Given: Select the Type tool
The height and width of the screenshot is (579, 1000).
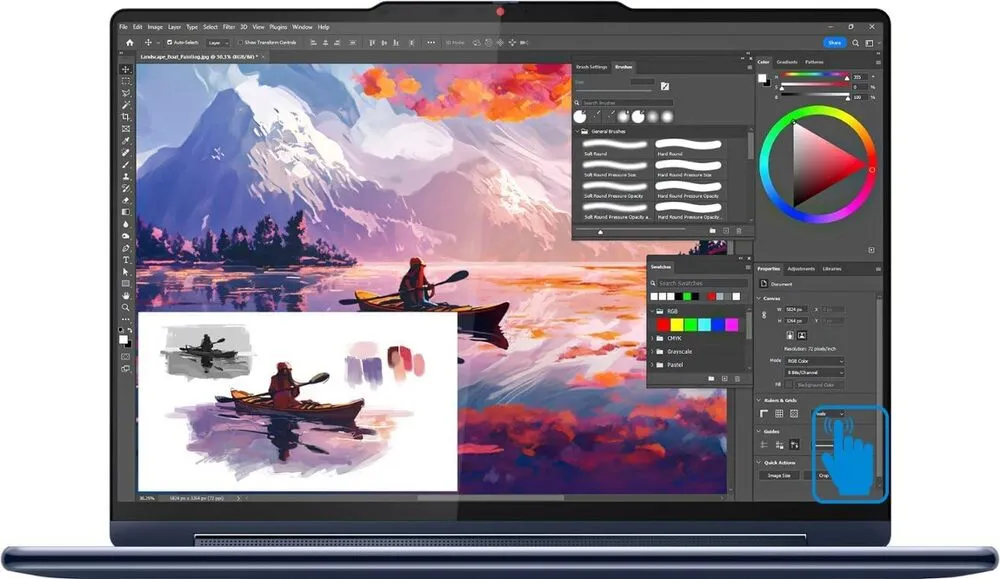Looking at the screenshot, I should 126,260.
